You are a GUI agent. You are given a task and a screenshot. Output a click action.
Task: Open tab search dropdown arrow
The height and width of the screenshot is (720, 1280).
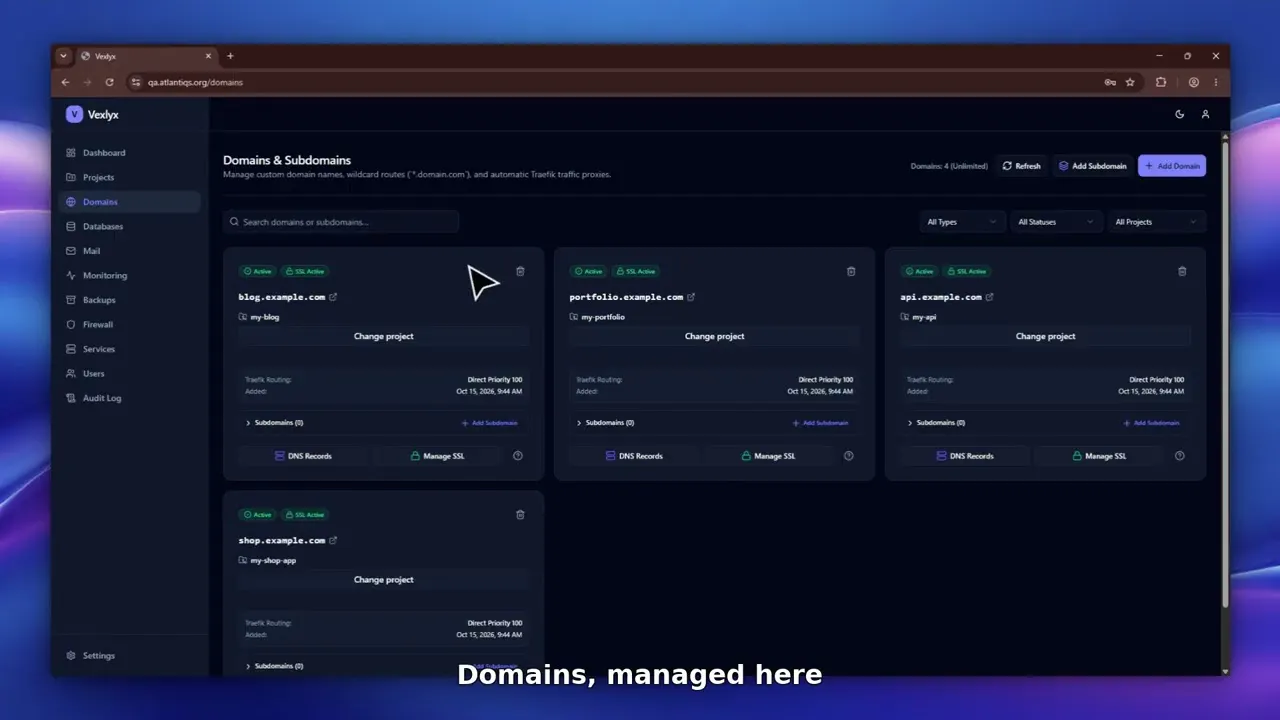coord(64,56)
